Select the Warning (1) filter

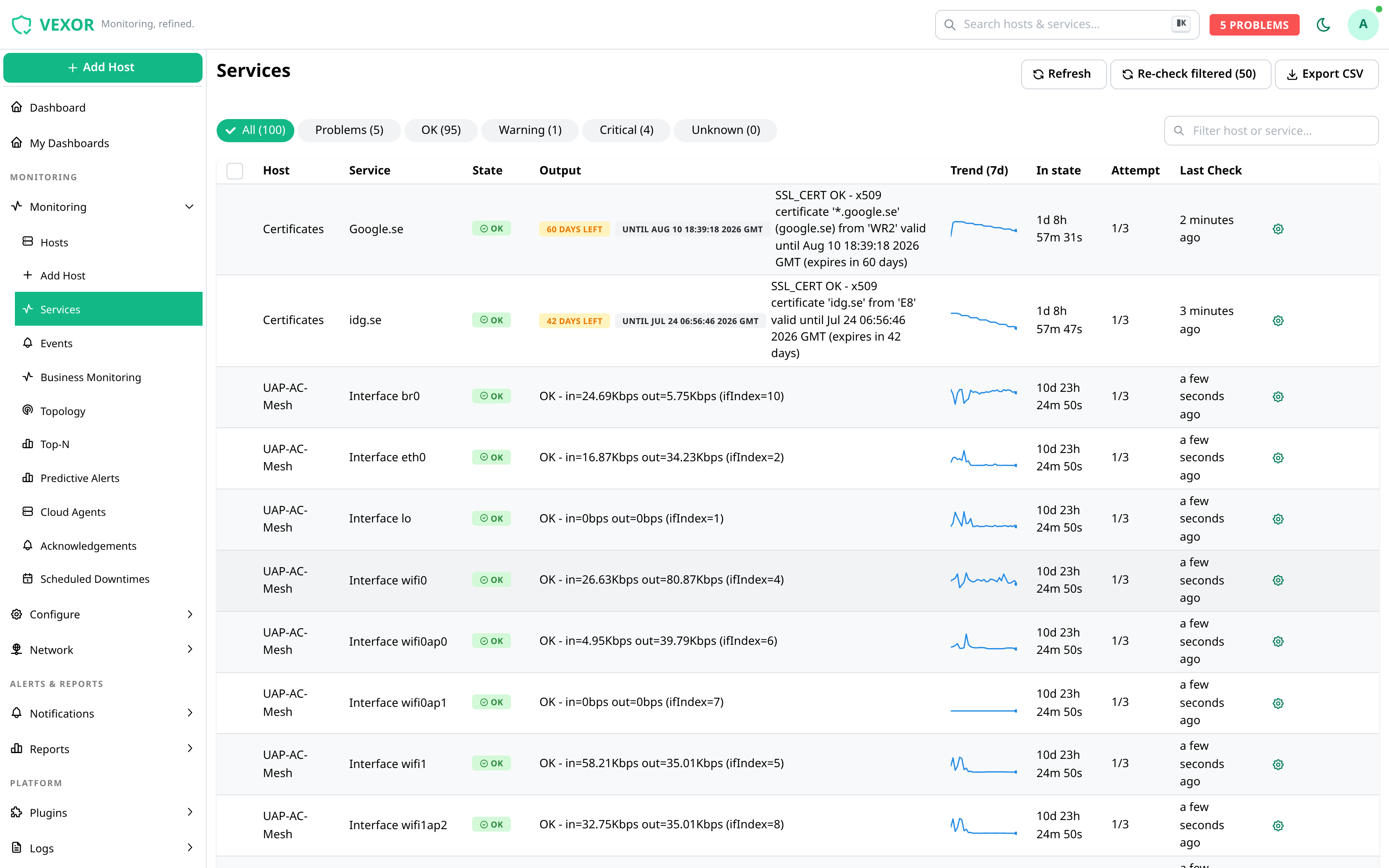530,130
